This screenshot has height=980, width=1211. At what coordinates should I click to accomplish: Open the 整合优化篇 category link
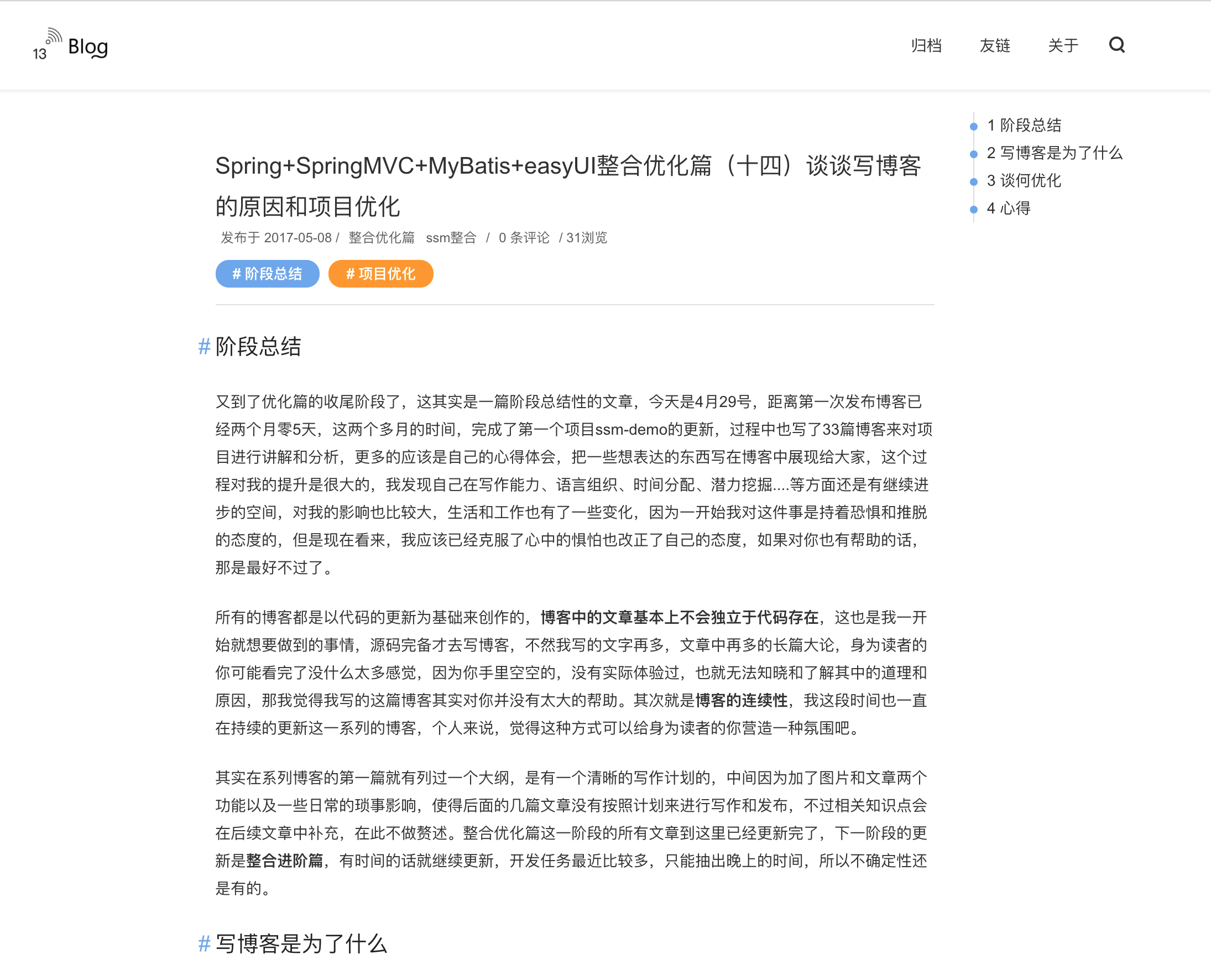pyautogui.click(x=382, y=238)
